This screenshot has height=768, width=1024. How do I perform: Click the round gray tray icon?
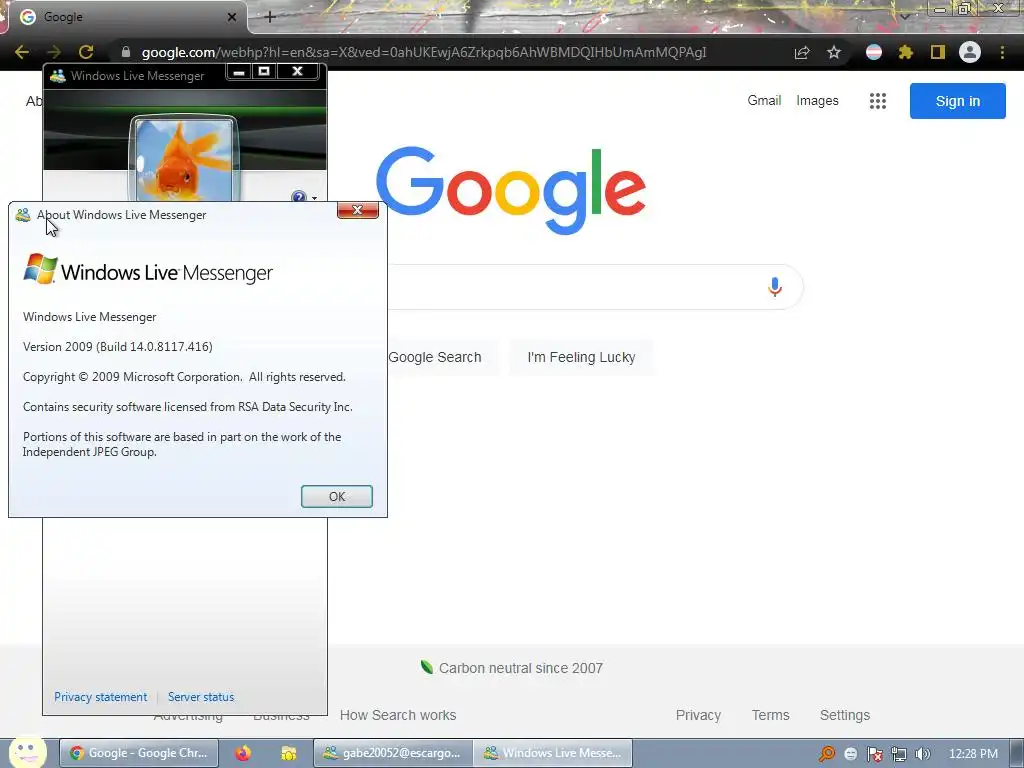[x=850, y=754]
